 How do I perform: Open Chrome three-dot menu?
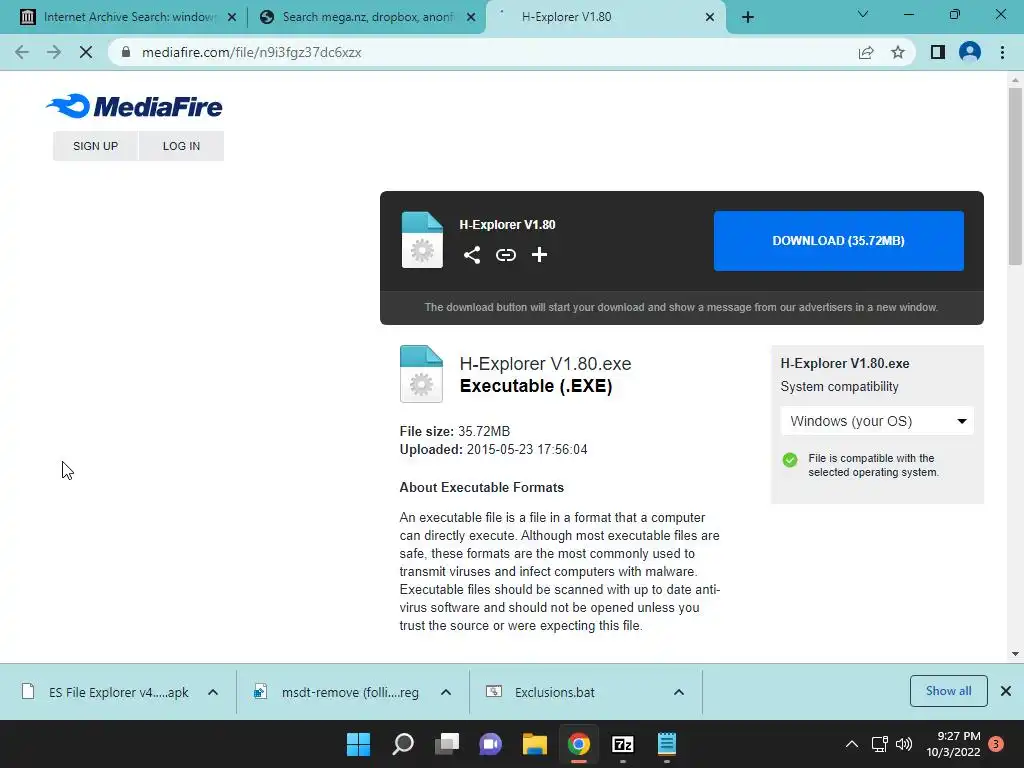point(1002,52)
